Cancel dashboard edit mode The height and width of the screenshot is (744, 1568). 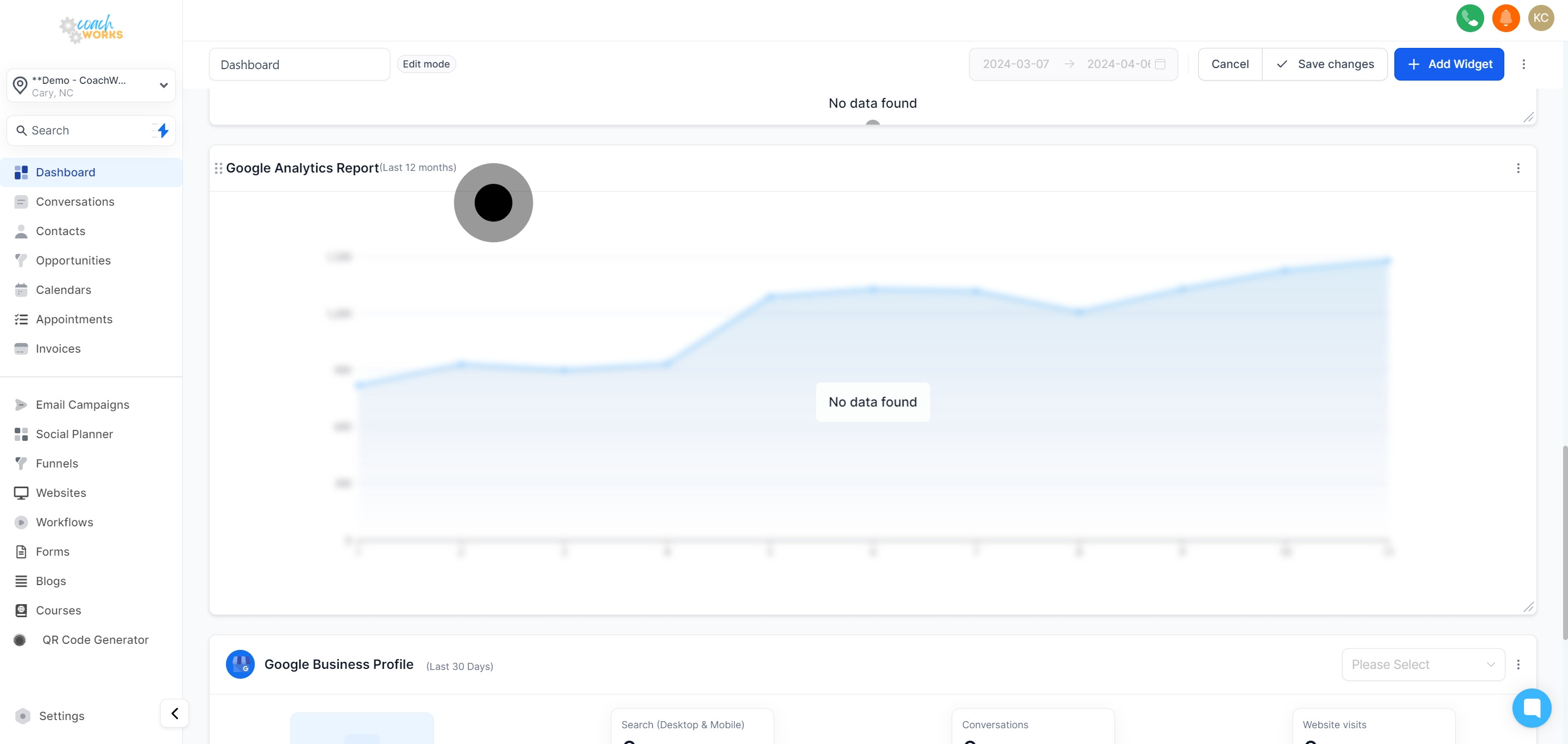pos(1229,64)
